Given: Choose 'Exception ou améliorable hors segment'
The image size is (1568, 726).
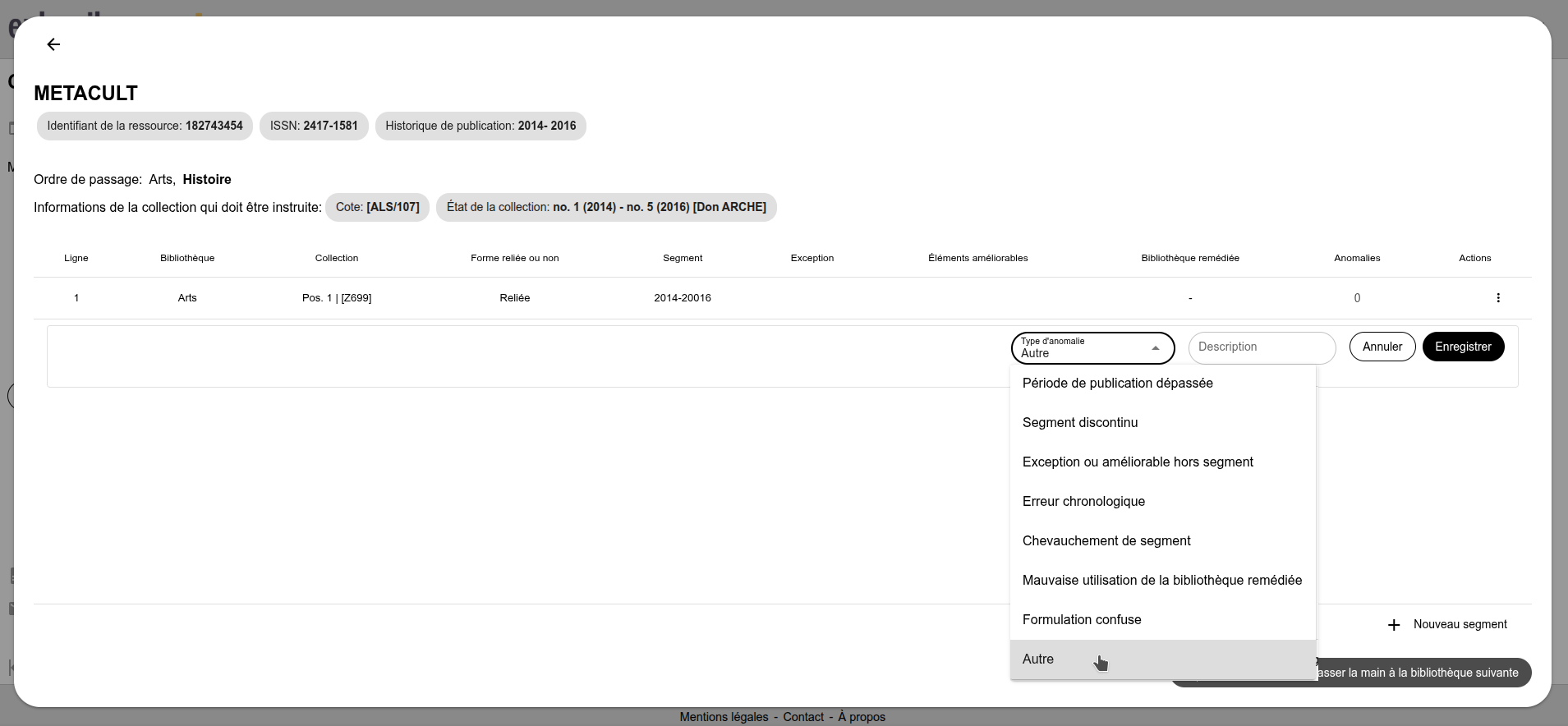Looking at the screenshot, I should pos(1137,462).
